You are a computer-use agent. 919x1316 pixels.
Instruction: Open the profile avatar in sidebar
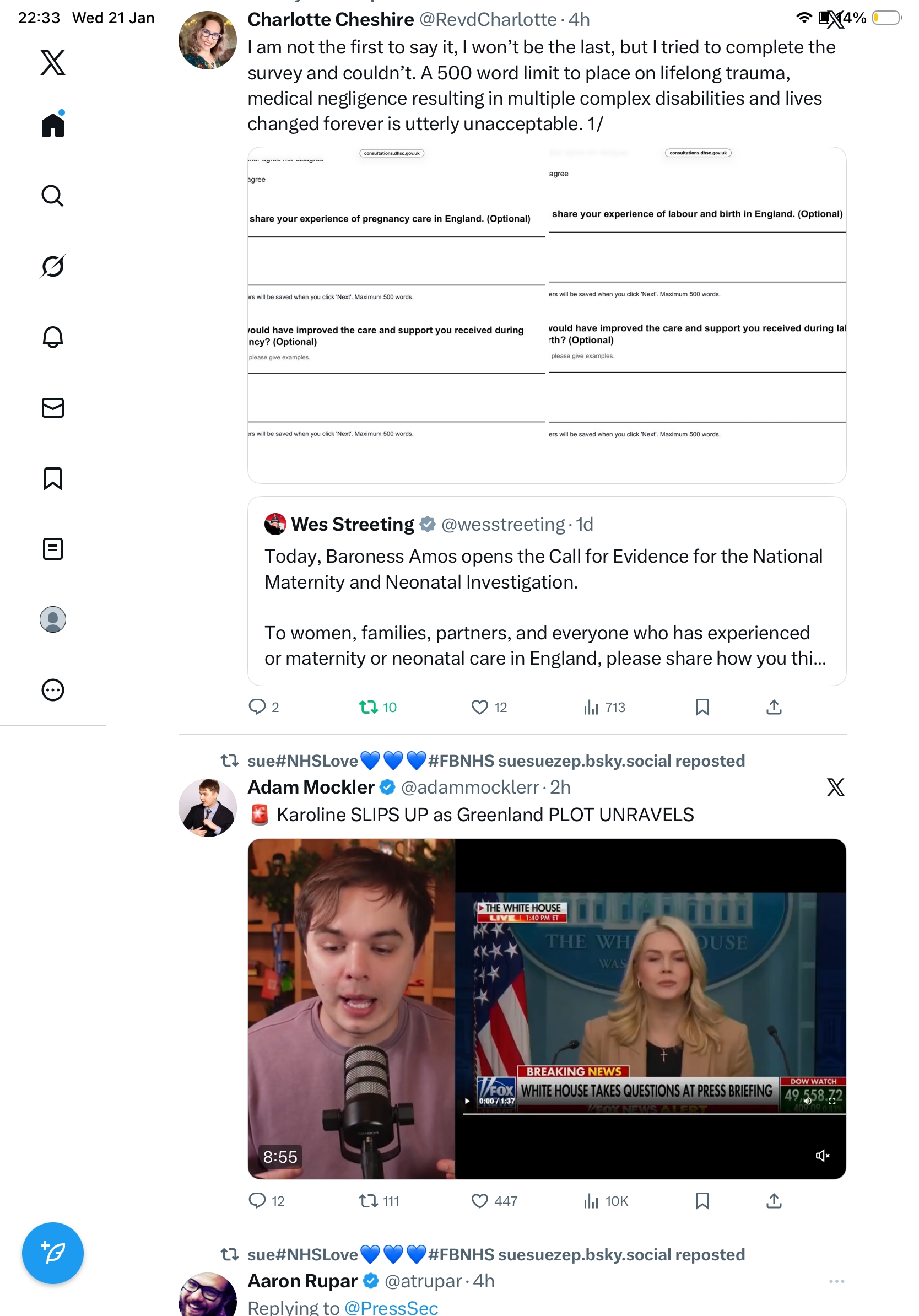click(x=53, y=619)
